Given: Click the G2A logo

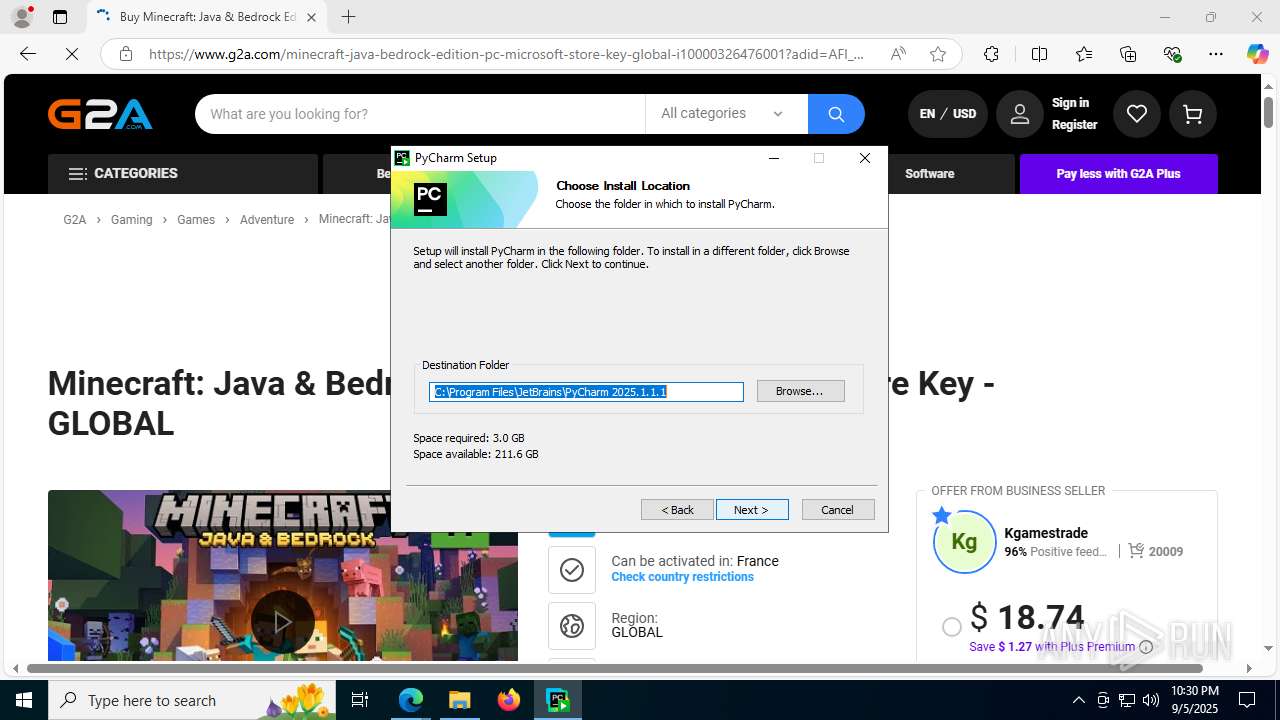Looking at the screenshot, I should pos(100,114).
